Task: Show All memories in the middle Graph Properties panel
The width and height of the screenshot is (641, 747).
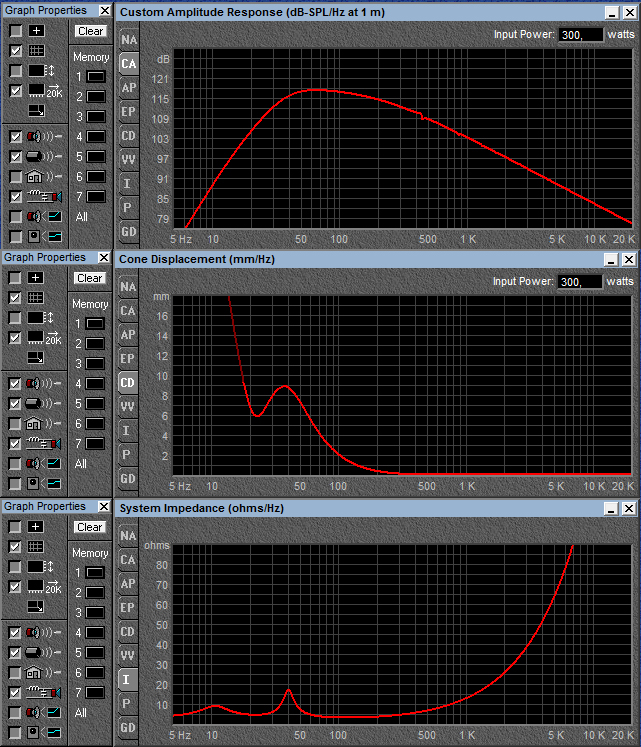Action: coord(81,464)
